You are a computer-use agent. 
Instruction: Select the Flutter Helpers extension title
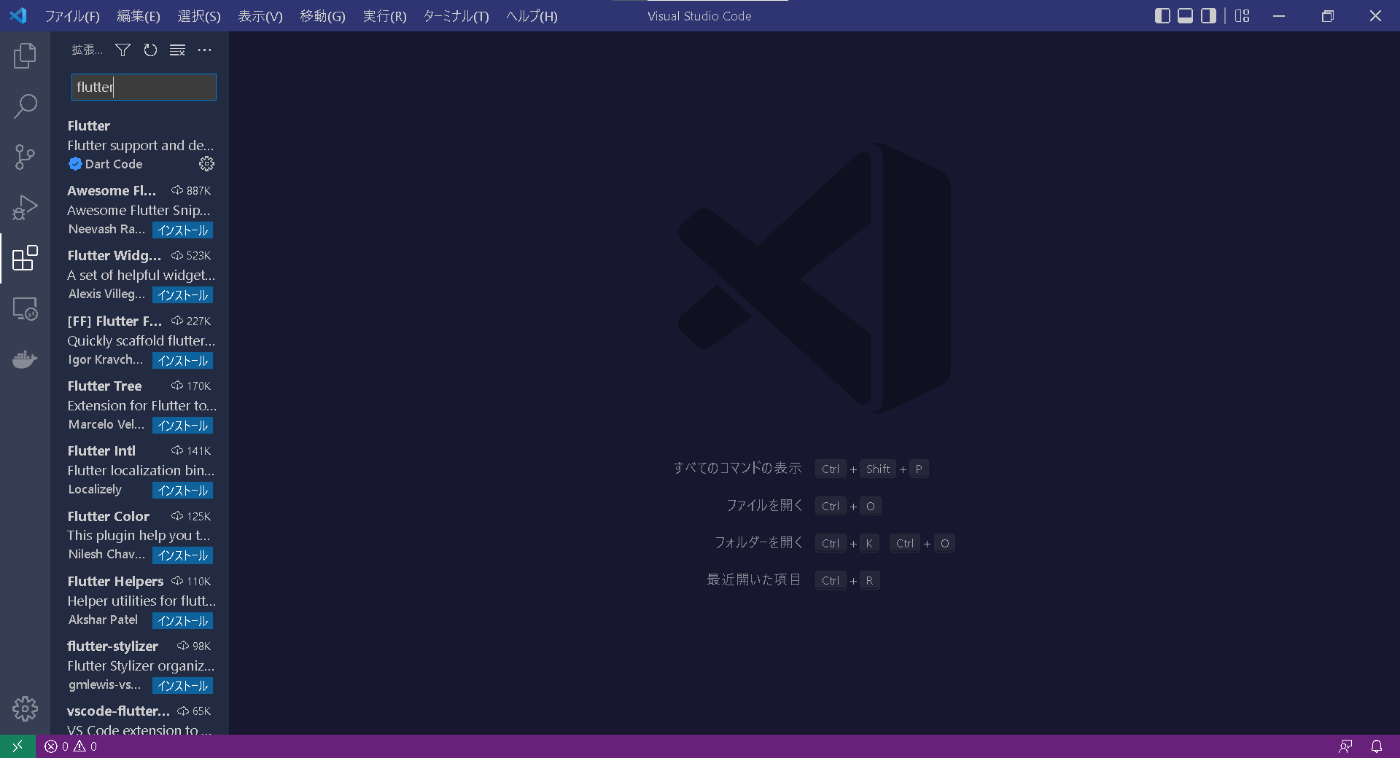115,581
